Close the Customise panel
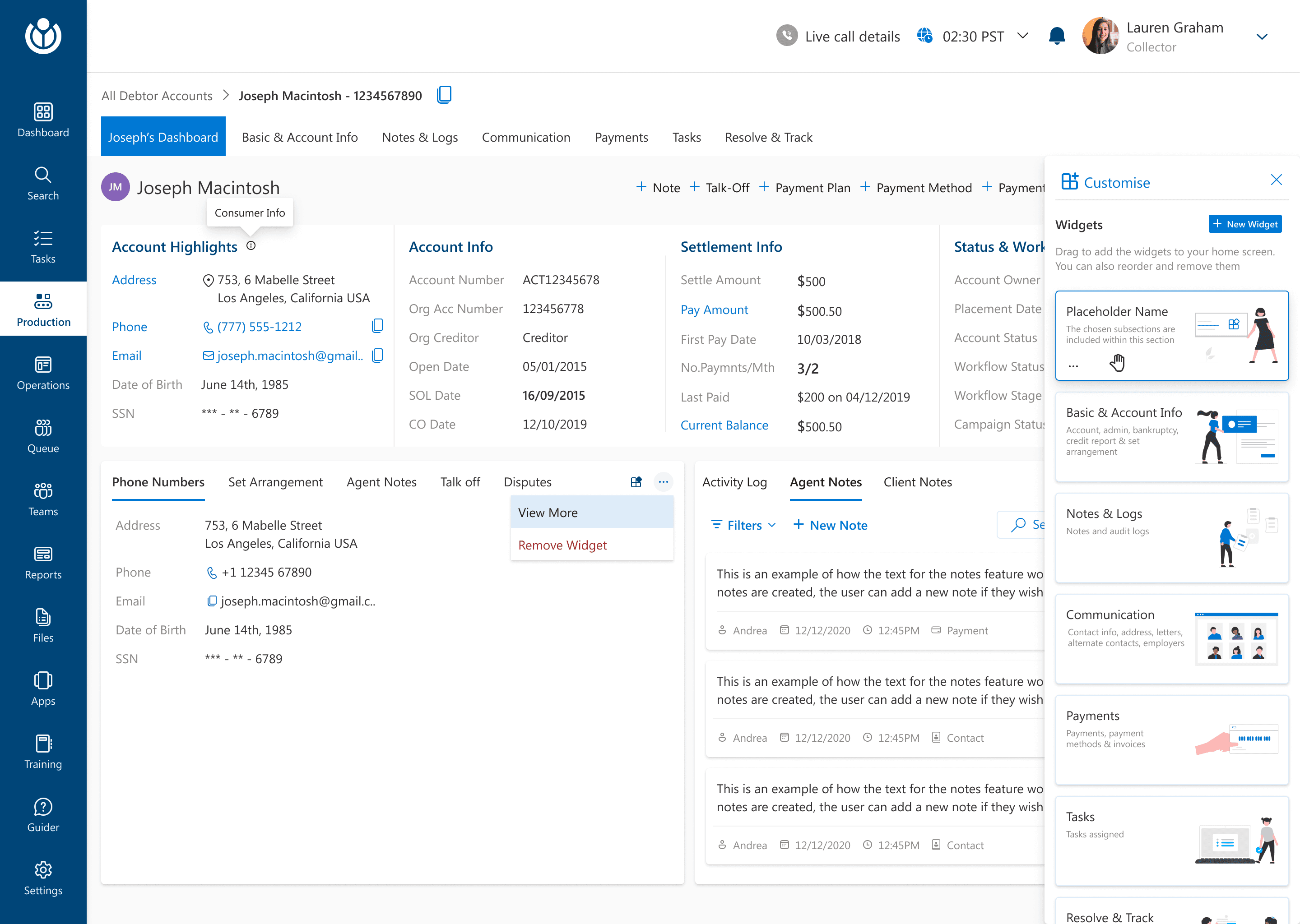 tap(1276, 180)
